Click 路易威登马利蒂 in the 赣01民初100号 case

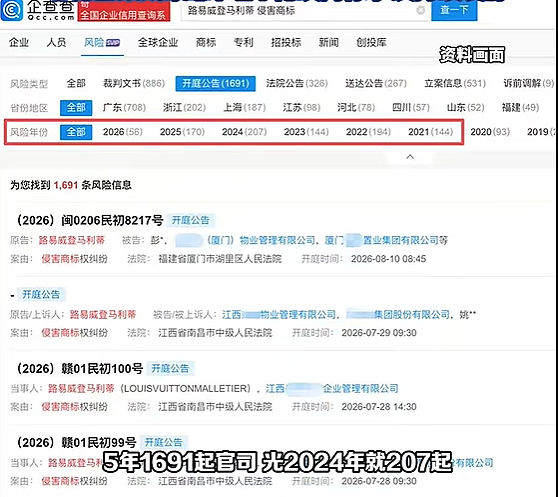click(x=81, y=388)
